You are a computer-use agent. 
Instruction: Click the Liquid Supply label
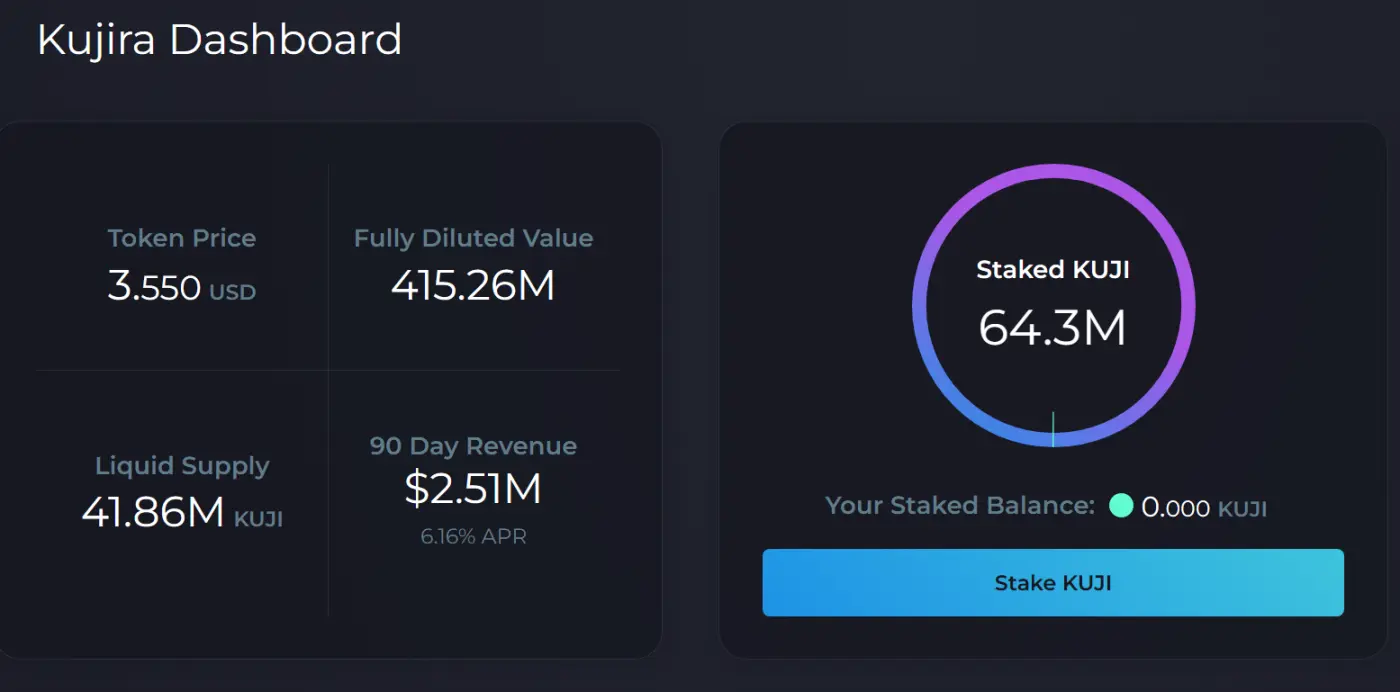(182, 466)
